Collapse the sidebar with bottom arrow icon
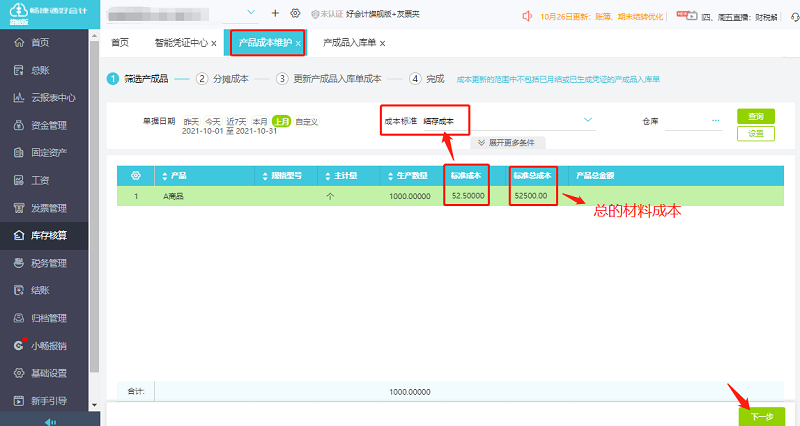This screenshot has width=800, height=426. (x=50, y=421)
